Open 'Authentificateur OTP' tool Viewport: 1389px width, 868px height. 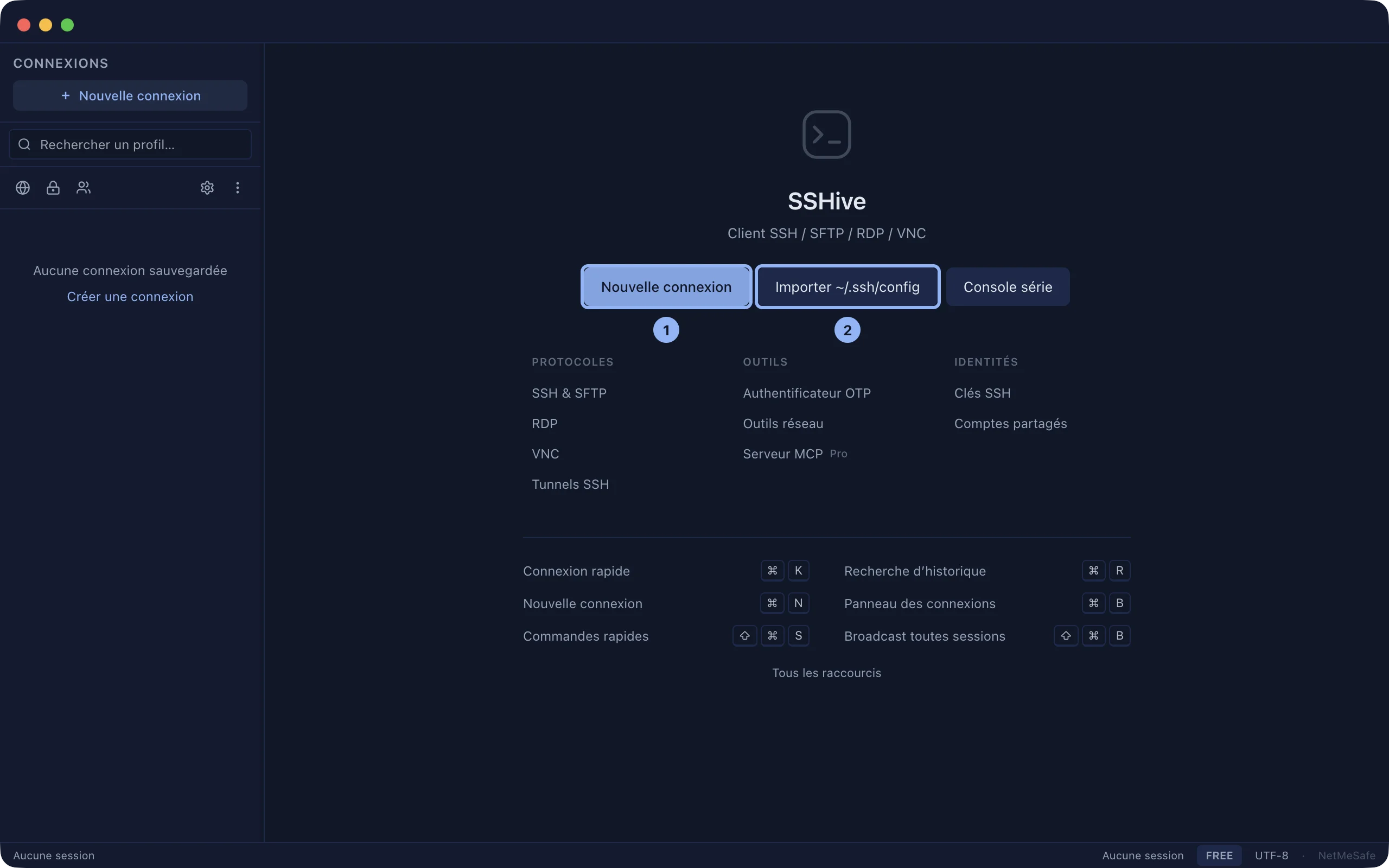(807, 393)
